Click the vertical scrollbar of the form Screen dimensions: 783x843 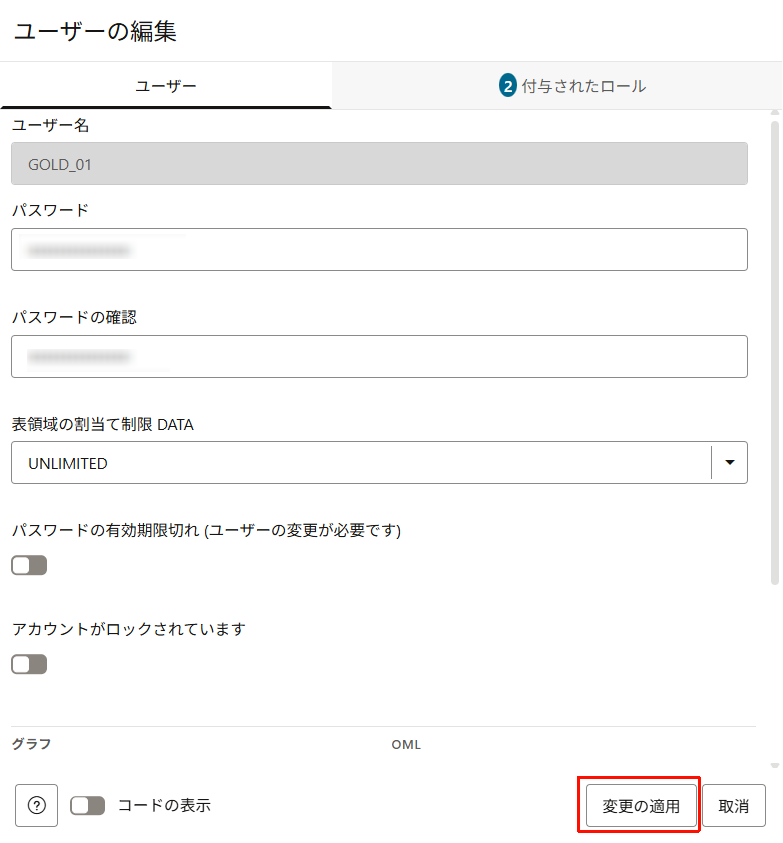[x=775, y=352]
